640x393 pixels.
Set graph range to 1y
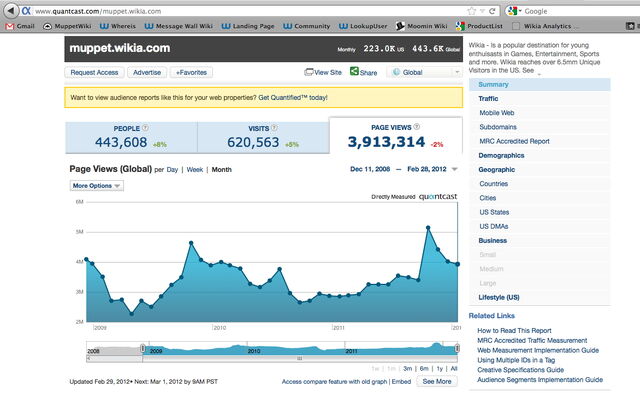pyautogui.click(x=440, y=369)
